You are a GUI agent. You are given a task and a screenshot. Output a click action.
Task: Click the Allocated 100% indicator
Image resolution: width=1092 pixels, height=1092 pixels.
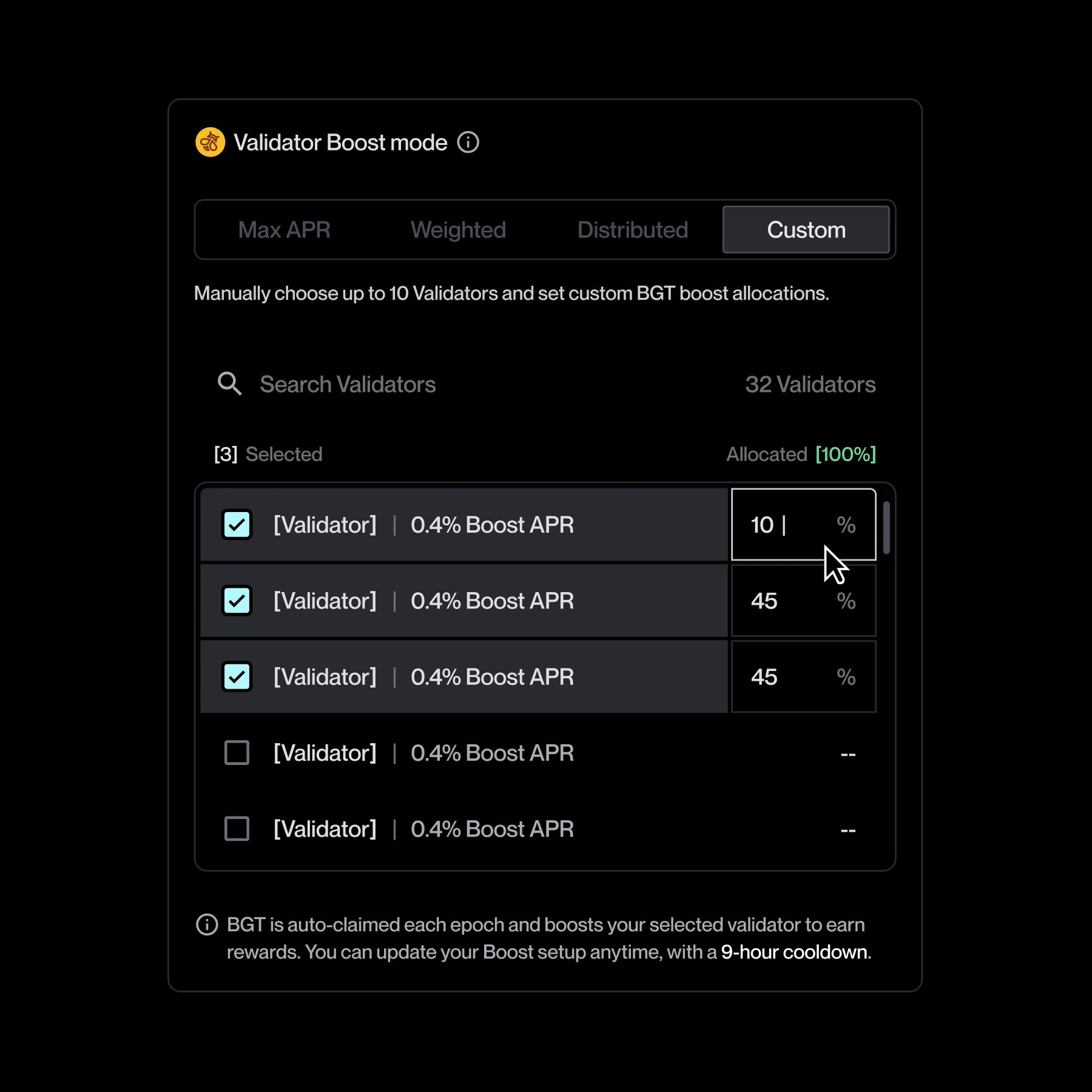point(801,454)
